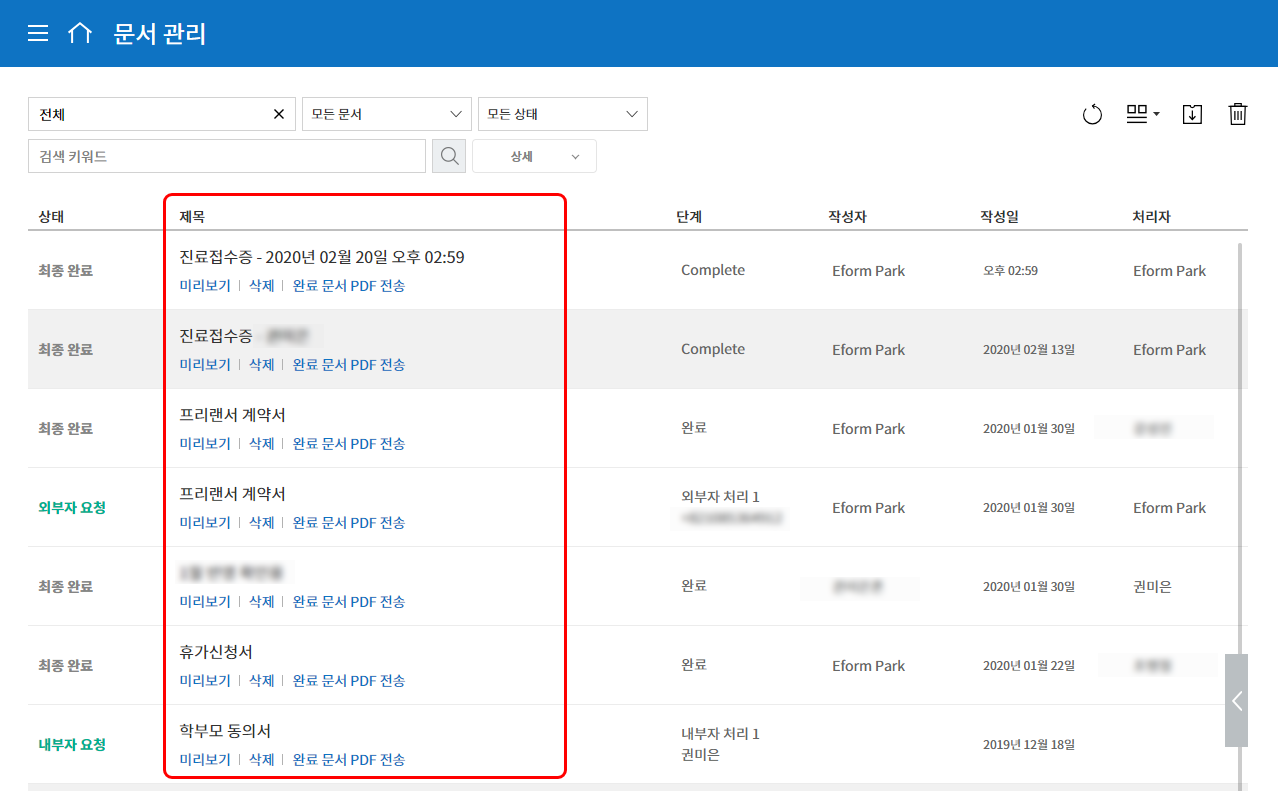Preview the 외부자 요청 프리랜서 계약서

(205, 523)
